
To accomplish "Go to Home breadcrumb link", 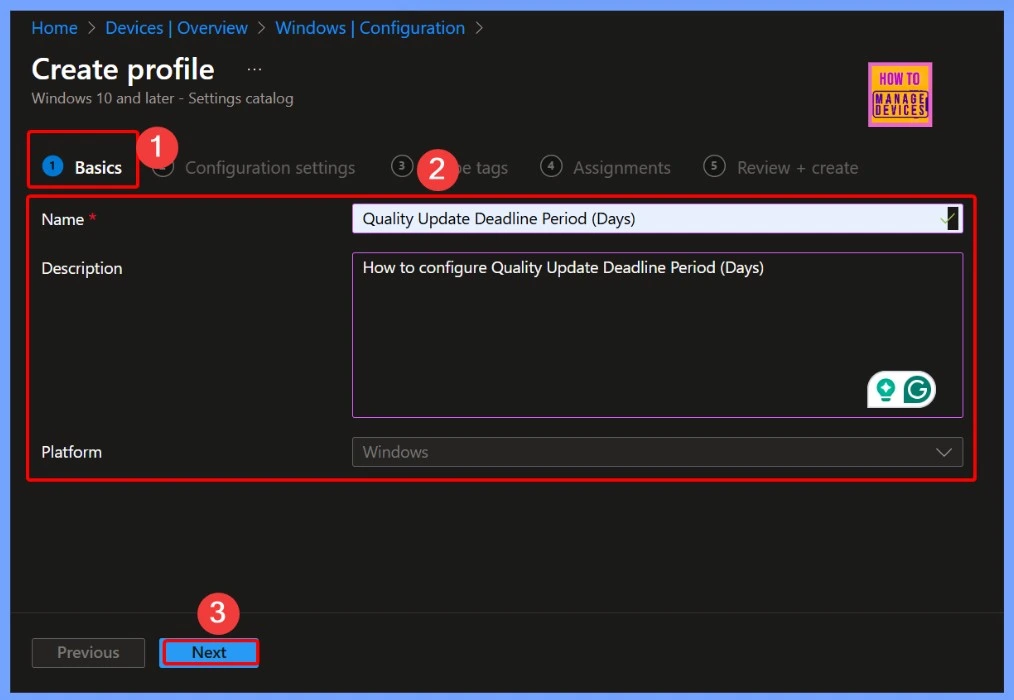I will point(54,28).
